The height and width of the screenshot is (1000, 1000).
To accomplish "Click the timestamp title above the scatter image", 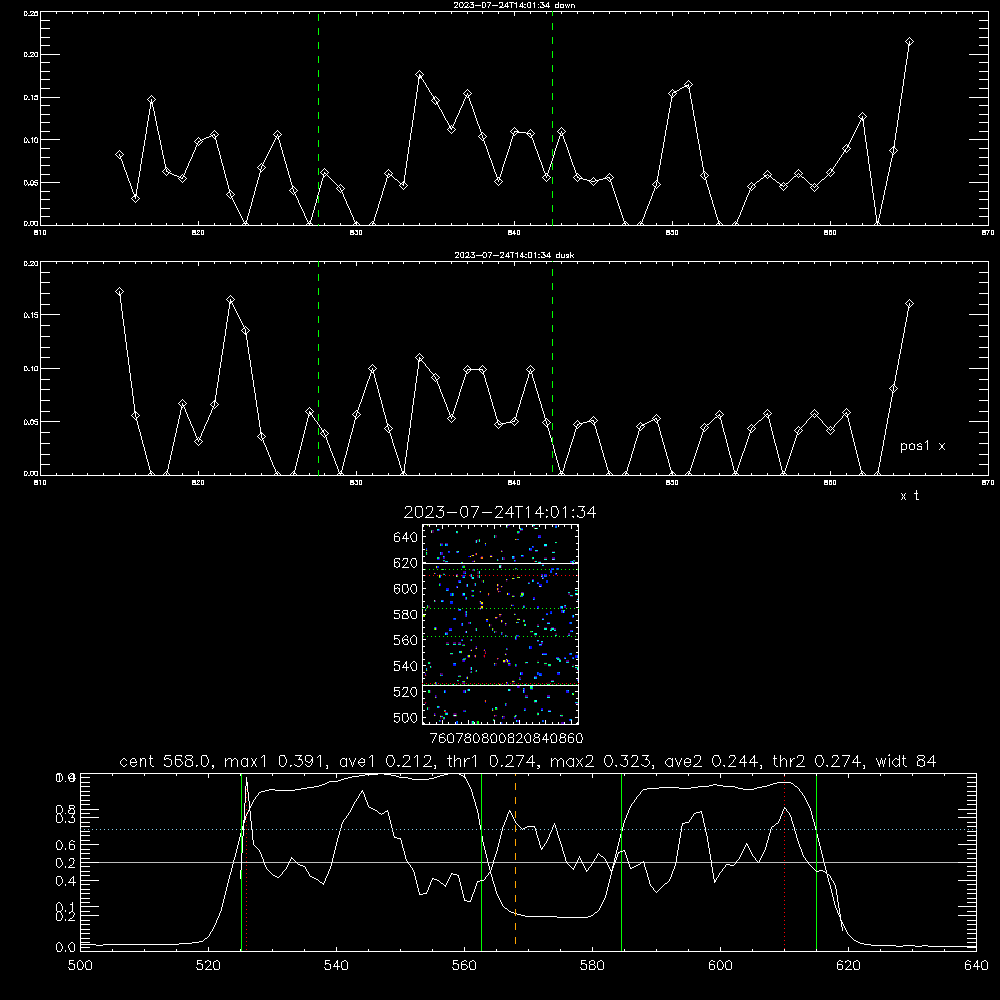I will coord(500,512).
